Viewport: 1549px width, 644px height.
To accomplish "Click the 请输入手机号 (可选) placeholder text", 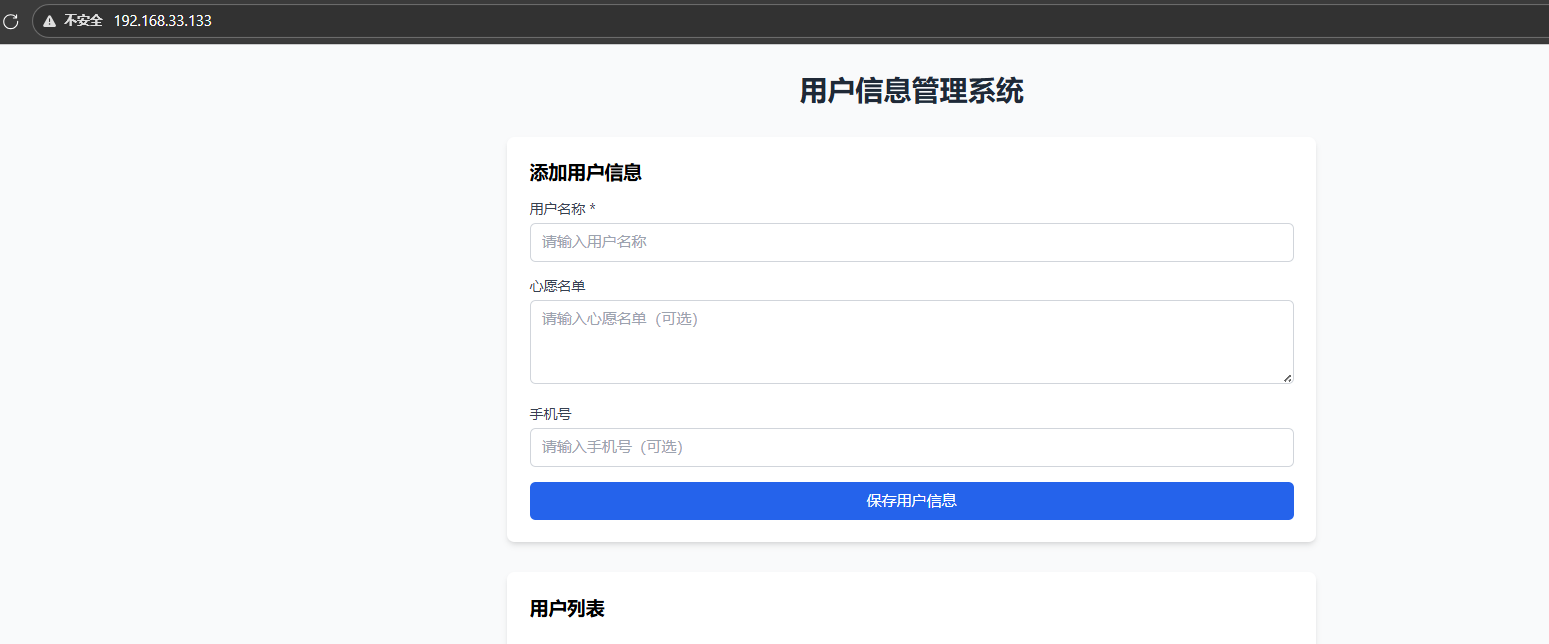I will [x=612, y=447].
